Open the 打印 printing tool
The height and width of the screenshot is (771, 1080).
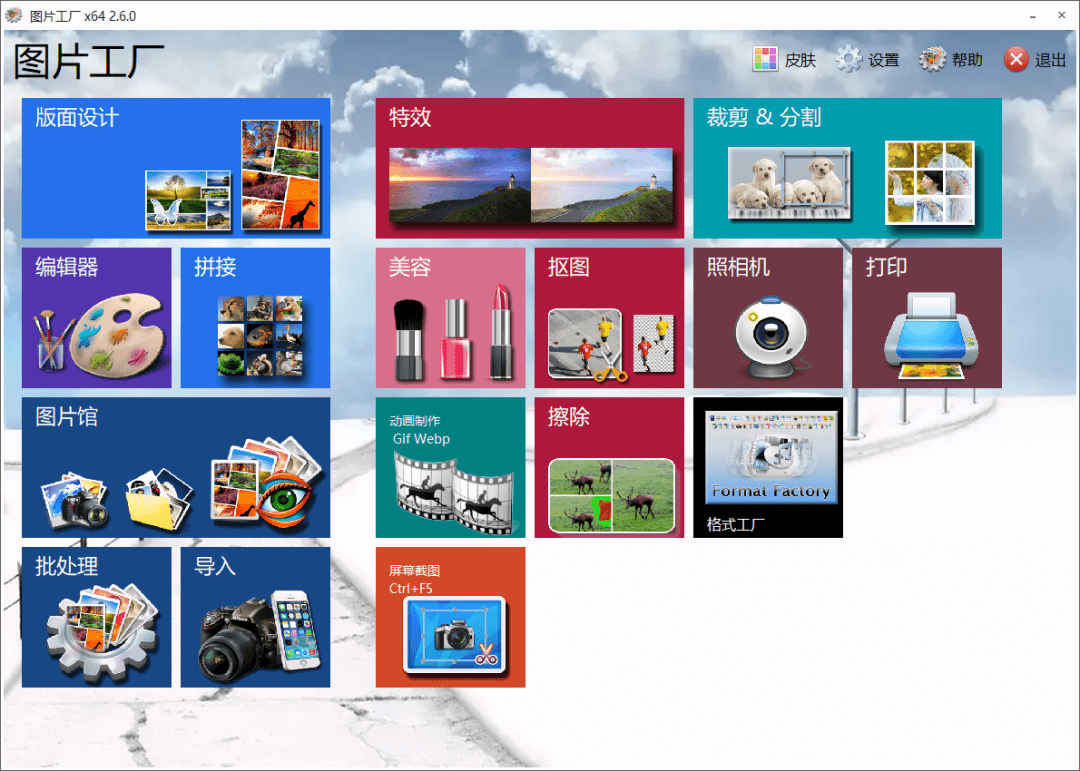(x=926, y=318)
